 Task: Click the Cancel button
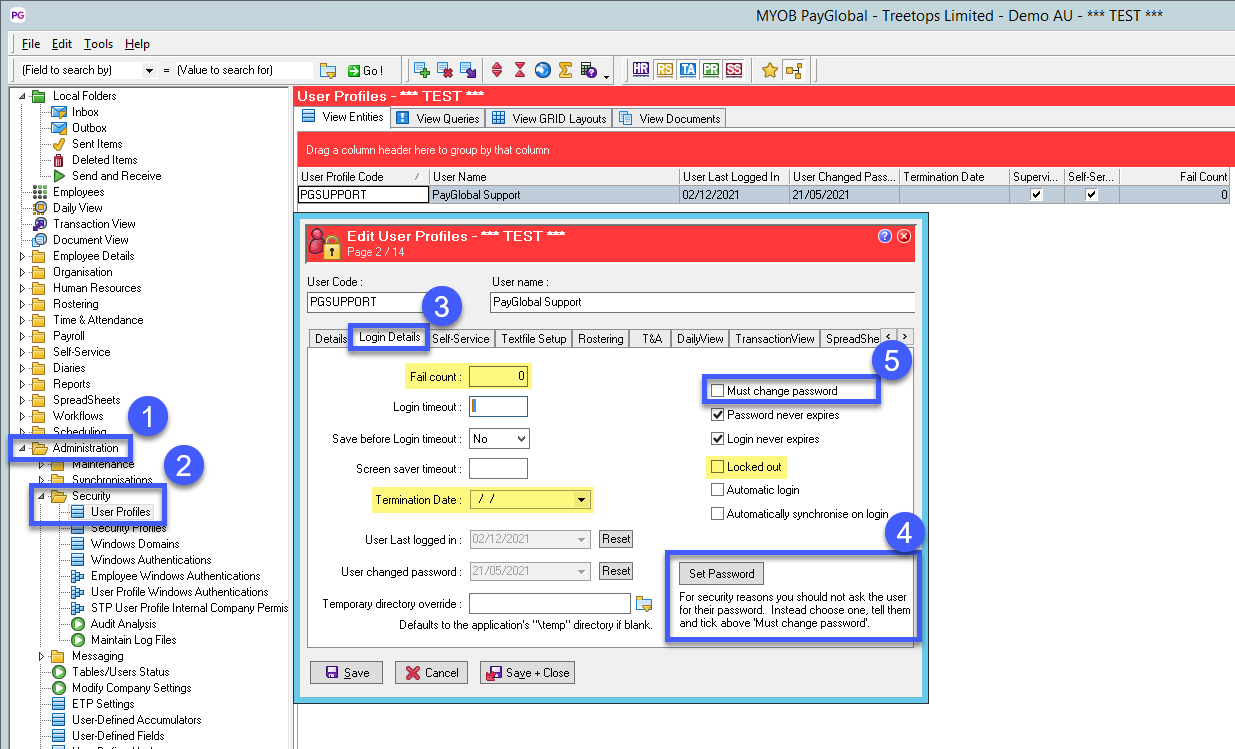431,673
